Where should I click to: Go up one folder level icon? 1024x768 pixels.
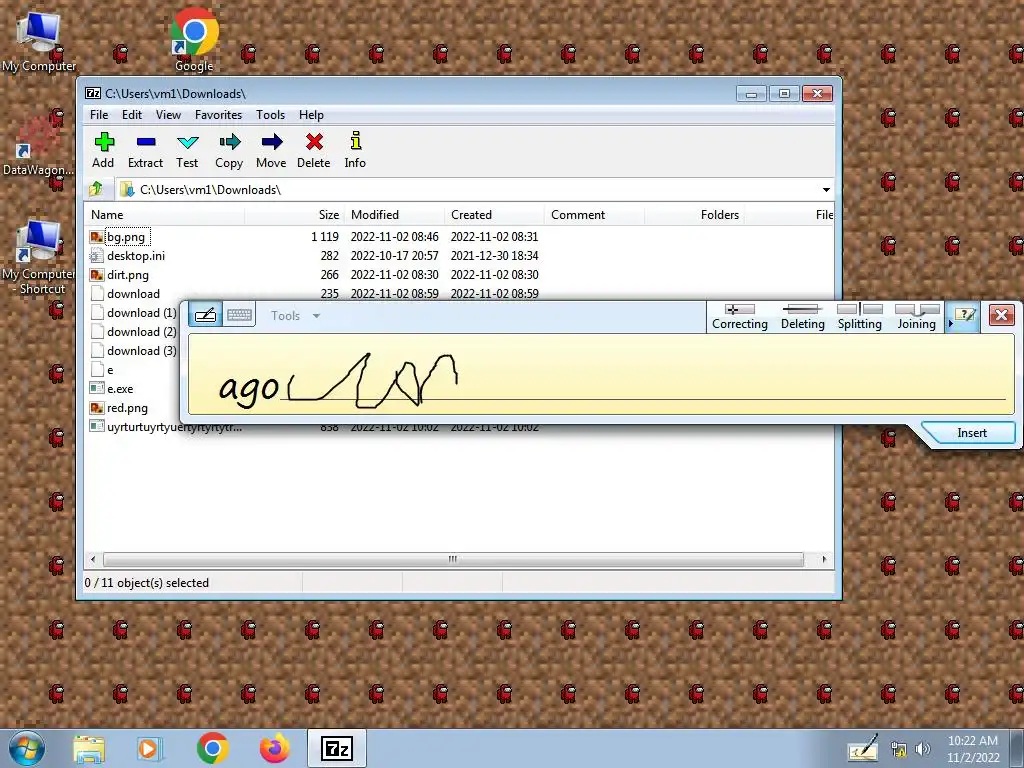tap(97, 189)
